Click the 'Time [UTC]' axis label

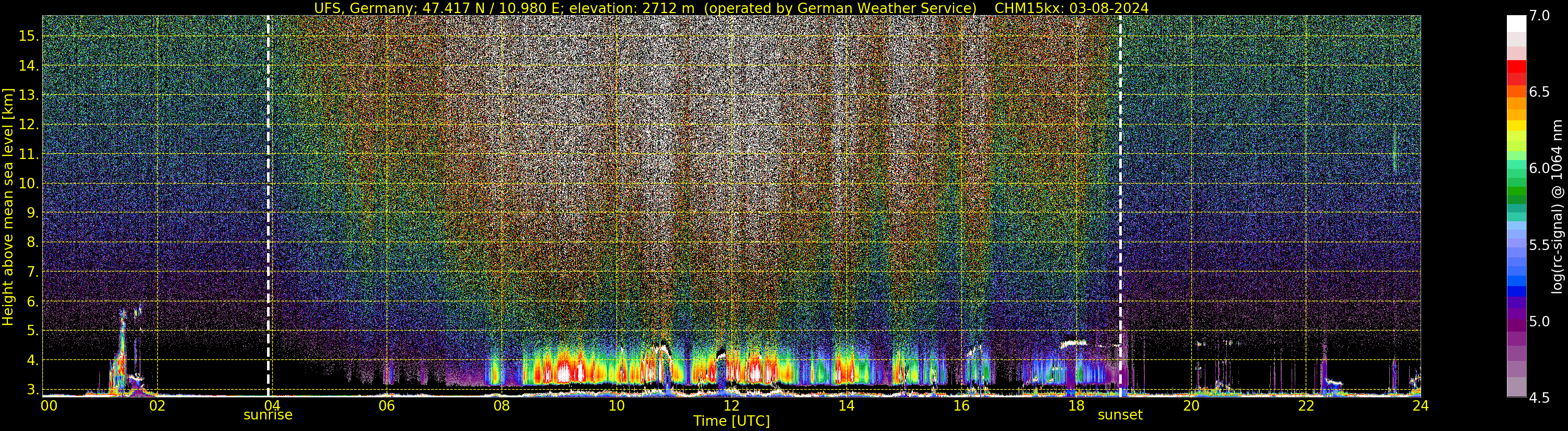[731, 421]
